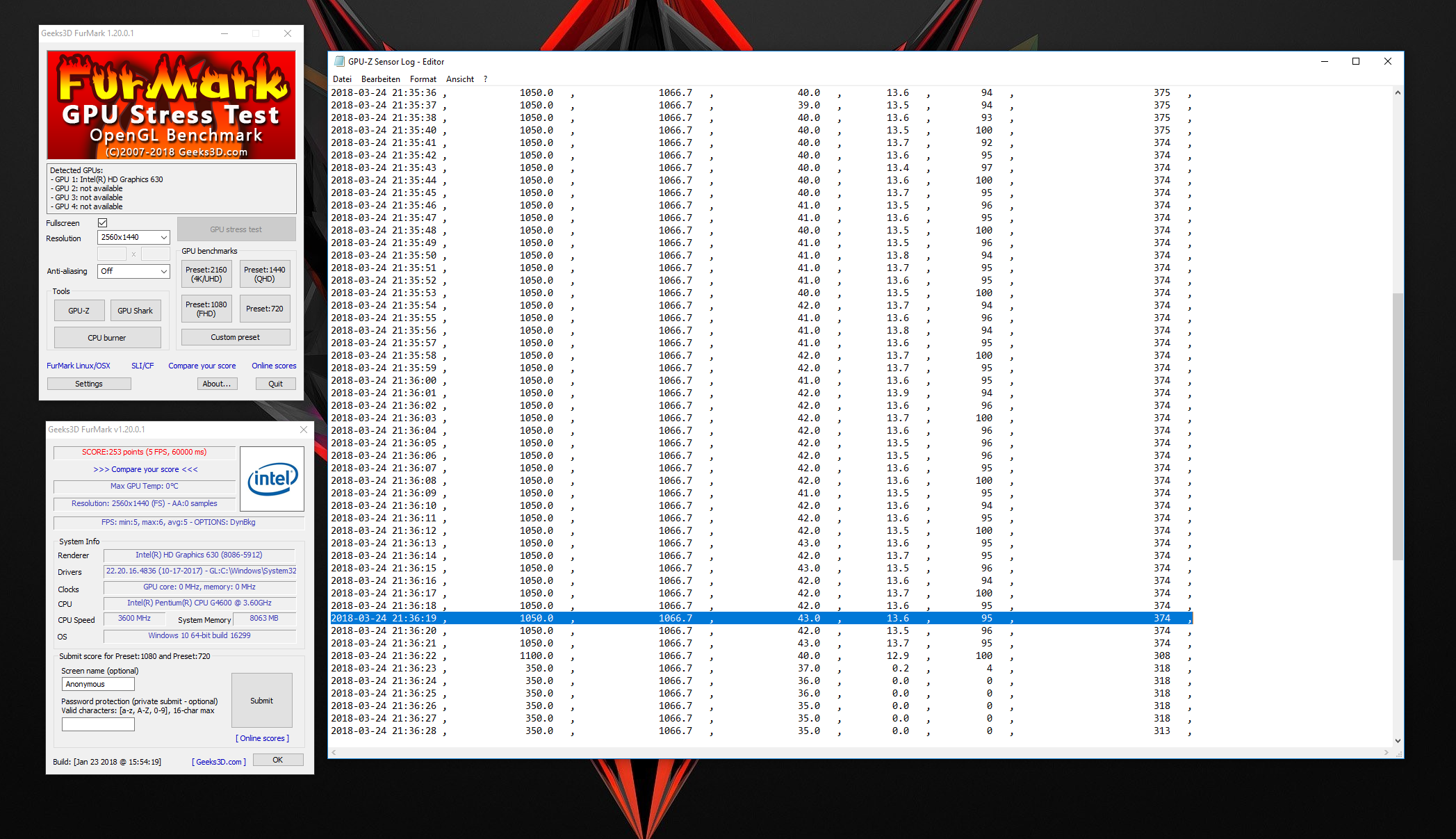1456x839 pixels.
Task: Open the [ Geeks3D.com ] link
Action: click(x=219, y=762)
